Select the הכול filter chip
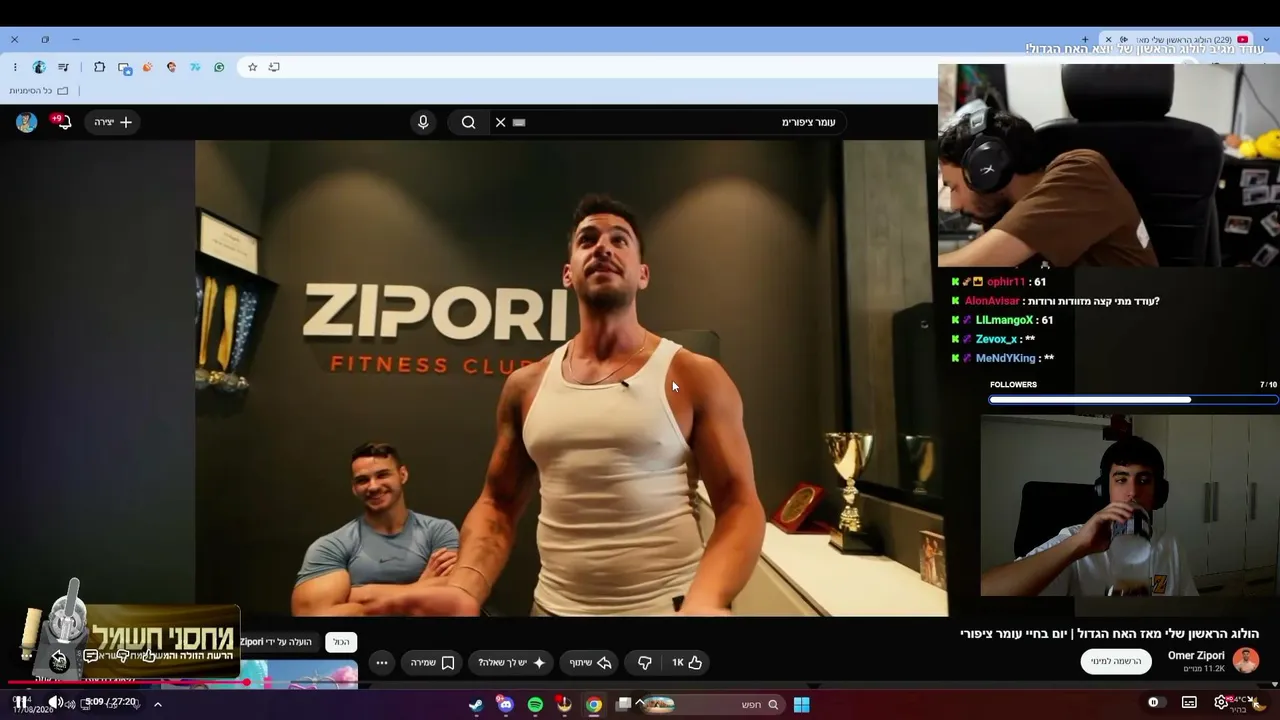This screenshot has height=720, width=1280. point(341,642)
